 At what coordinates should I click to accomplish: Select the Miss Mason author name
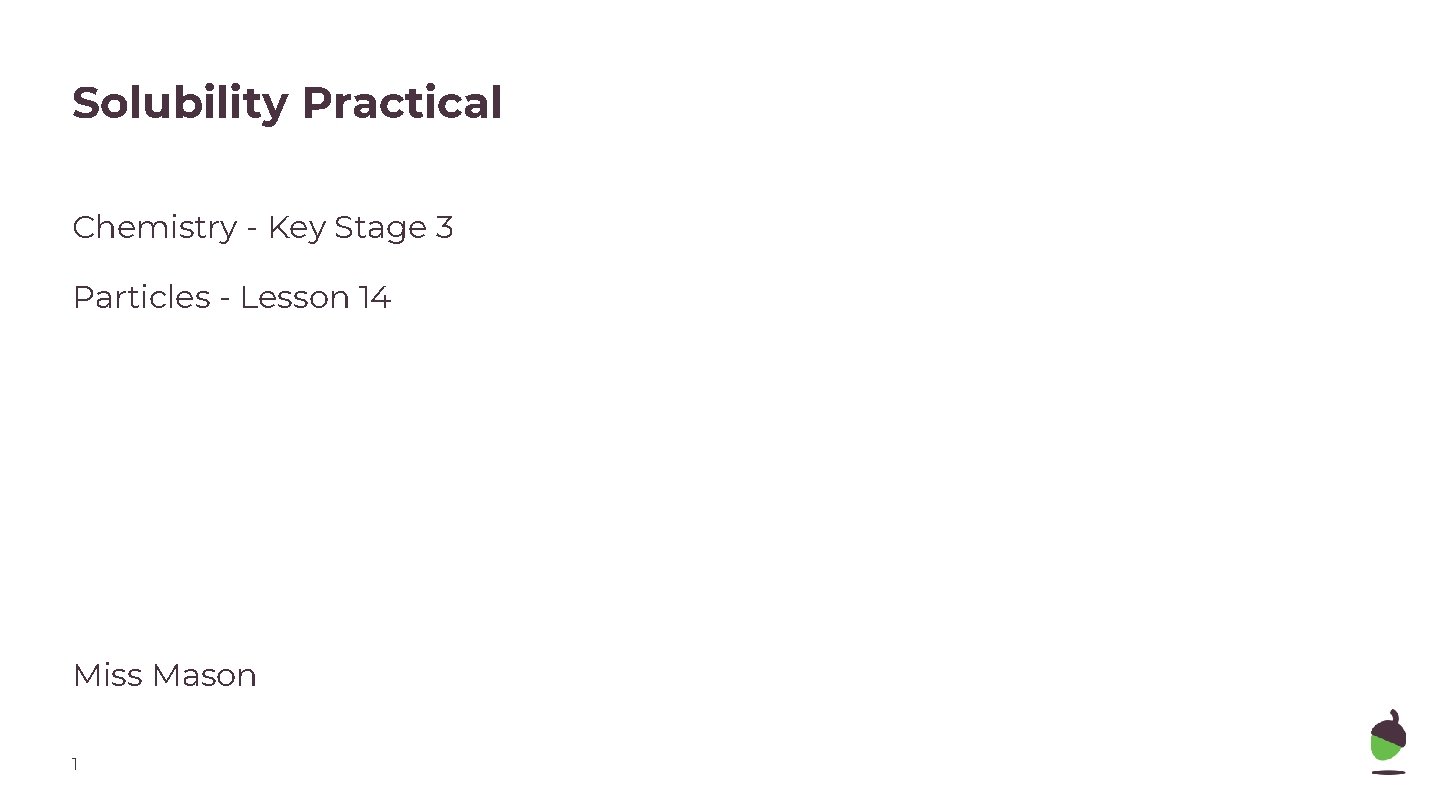point(165,675)
